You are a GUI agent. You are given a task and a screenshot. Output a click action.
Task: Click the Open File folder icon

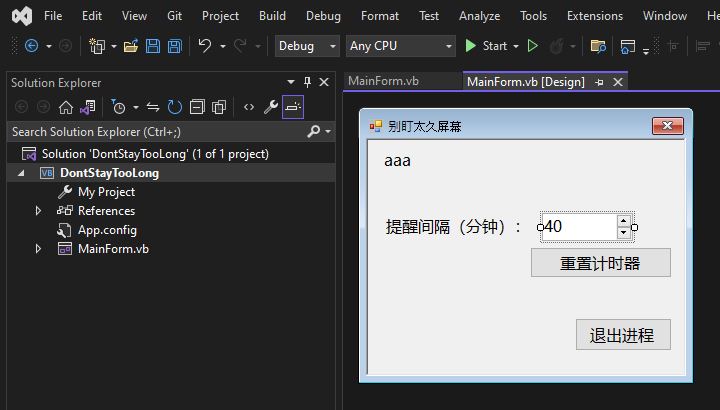tap(131, 46)
